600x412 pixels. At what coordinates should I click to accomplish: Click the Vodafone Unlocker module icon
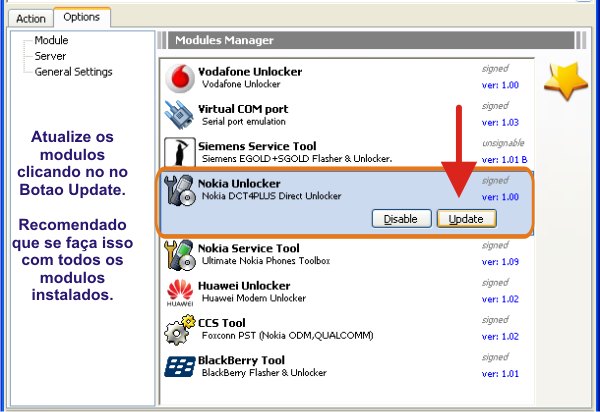(x=180, y=78)
